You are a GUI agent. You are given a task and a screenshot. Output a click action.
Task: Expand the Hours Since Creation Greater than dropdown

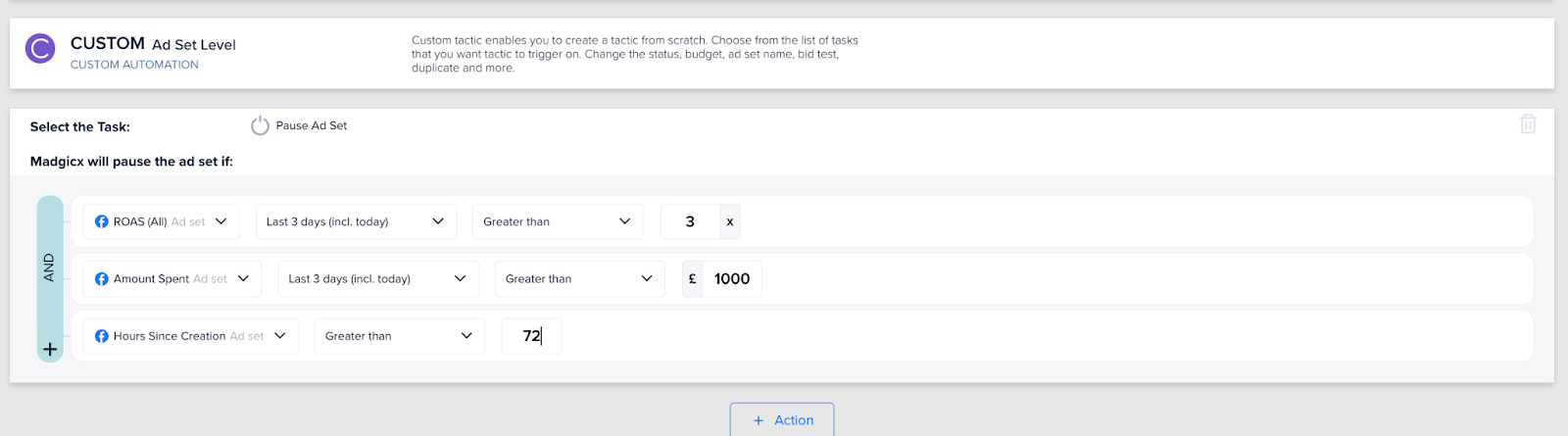click(400, 335)
